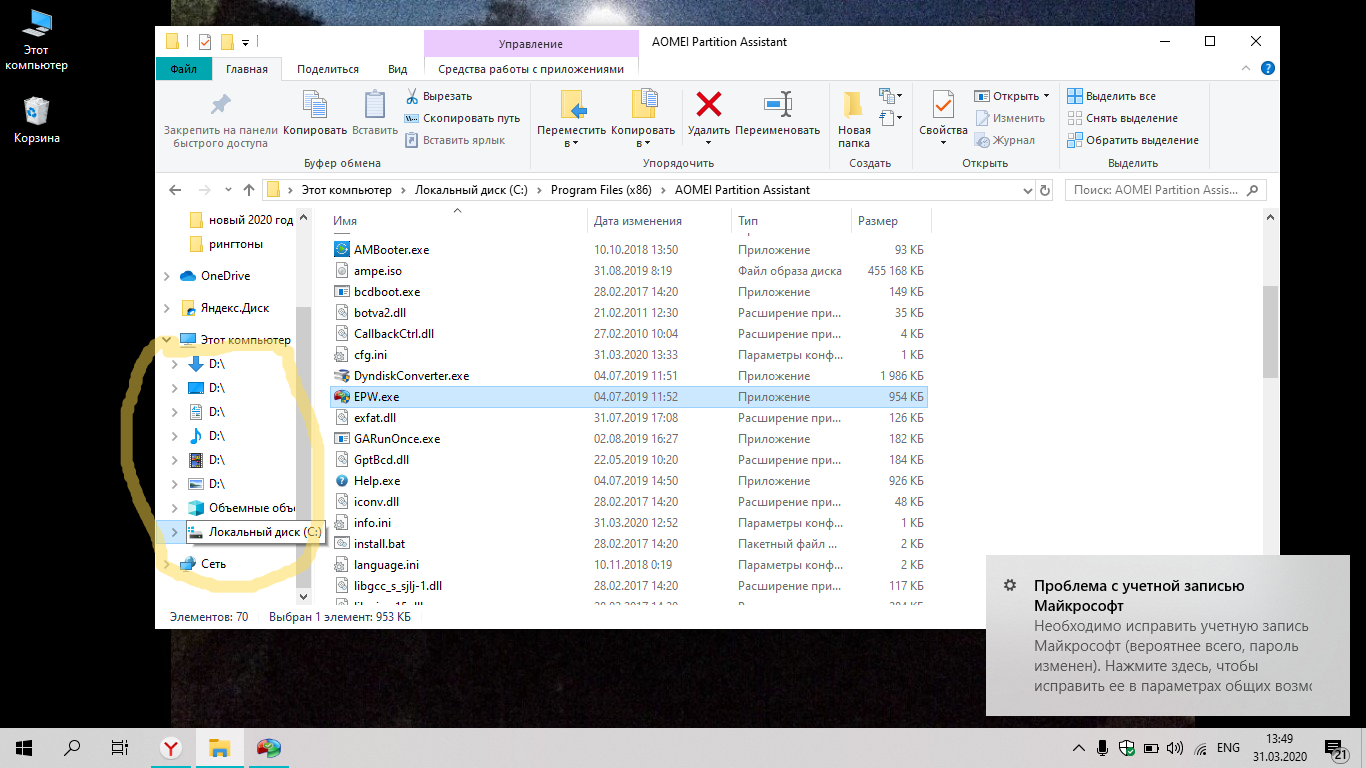Click Select all (Выделить все)
This screenshot has width=1366, height=768.
click(1111, 96)
